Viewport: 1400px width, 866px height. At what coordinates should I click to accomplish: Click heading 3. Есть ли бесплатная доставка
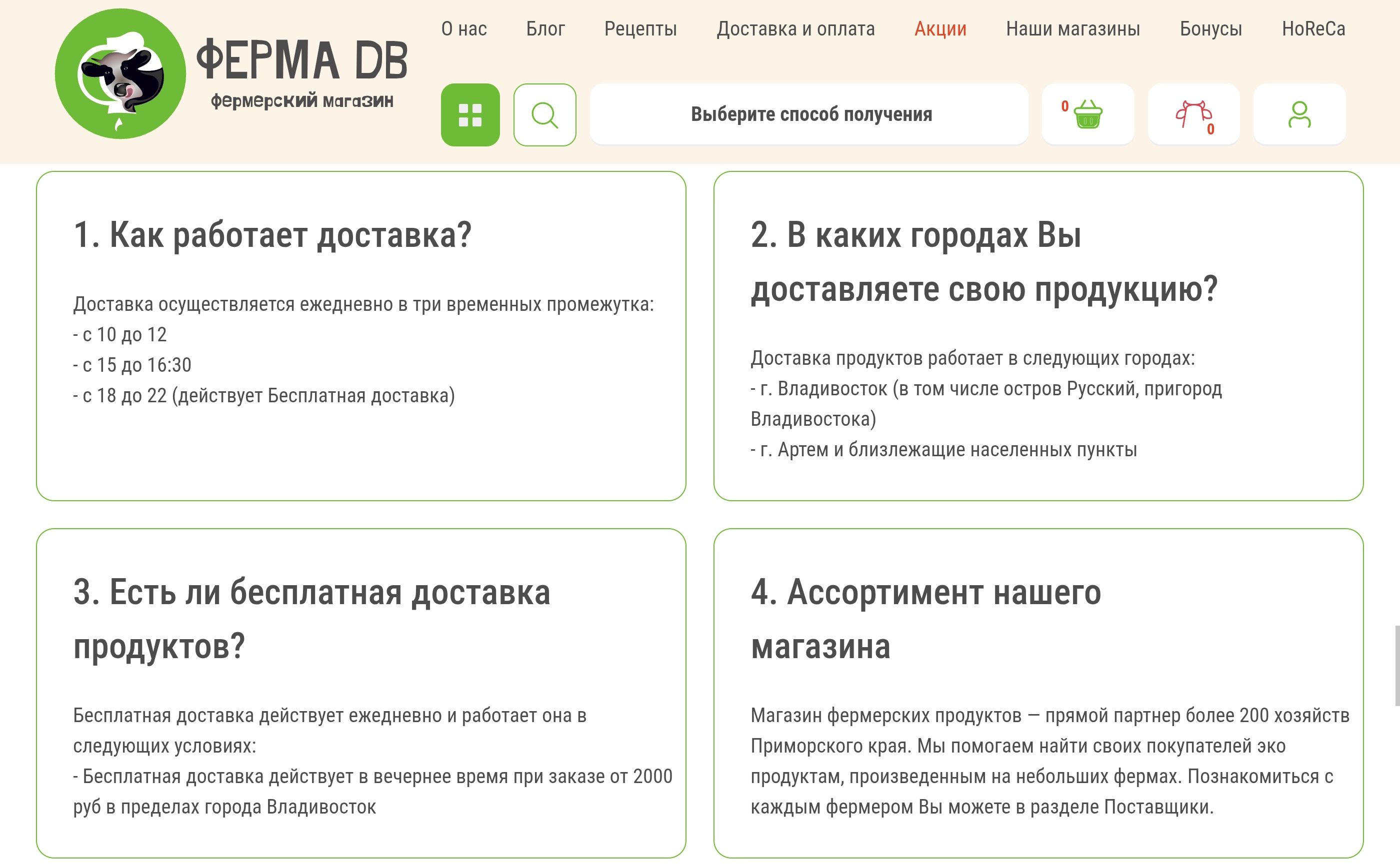coord(311,619)
